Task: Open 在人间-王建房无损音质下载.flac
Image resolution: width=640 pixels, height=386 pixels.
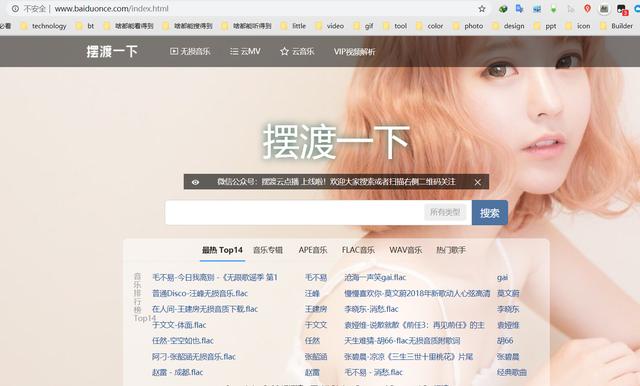Action: click(205, 309)
